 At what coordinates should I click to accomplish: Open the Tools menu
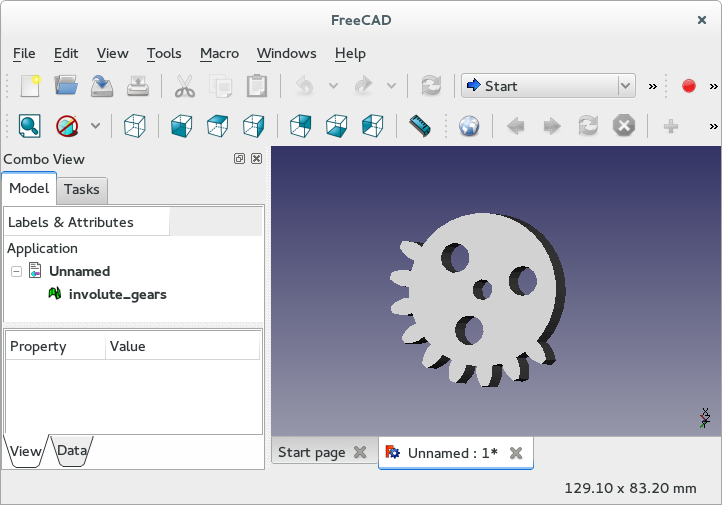point(164,53)
